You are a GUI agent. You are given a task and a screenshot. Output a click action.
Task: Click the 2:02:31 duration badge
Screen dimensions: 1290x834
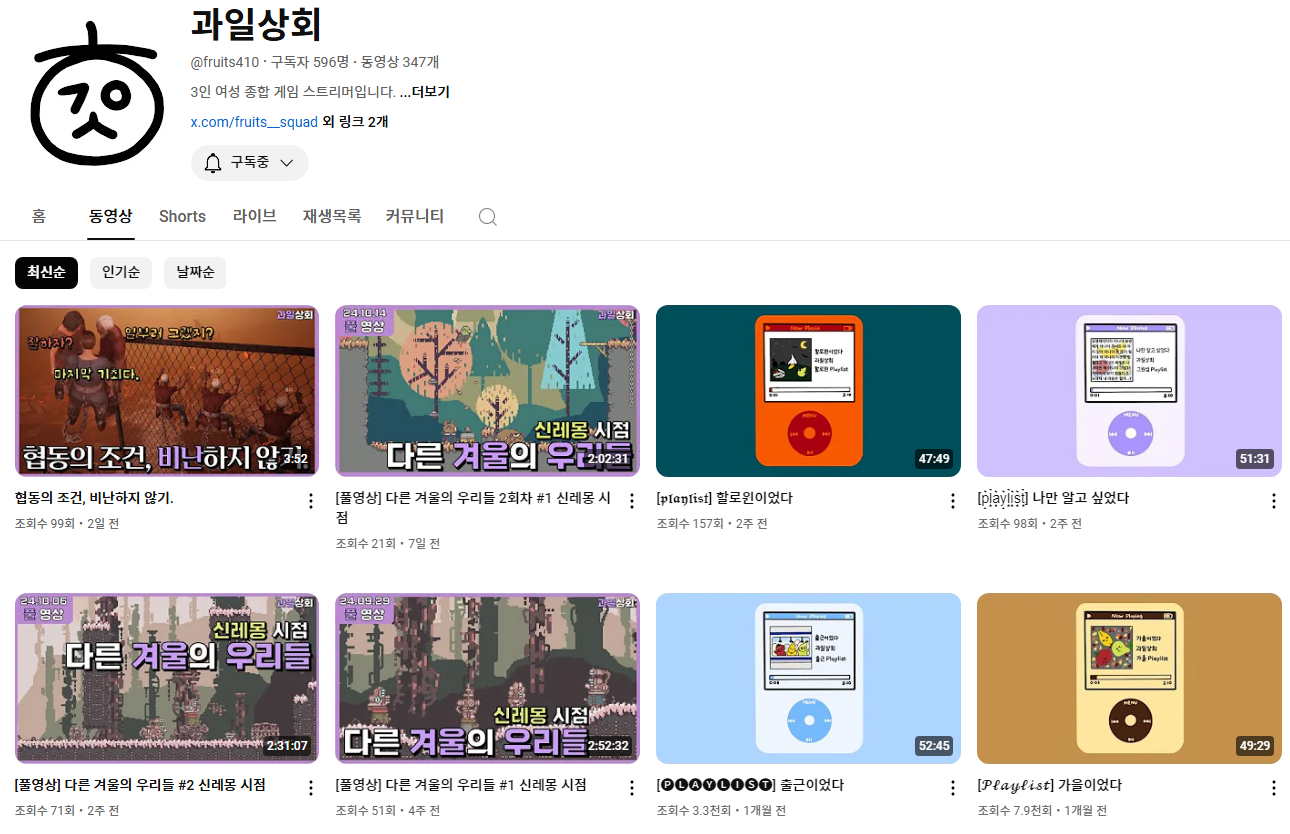[x=607, y=459]
